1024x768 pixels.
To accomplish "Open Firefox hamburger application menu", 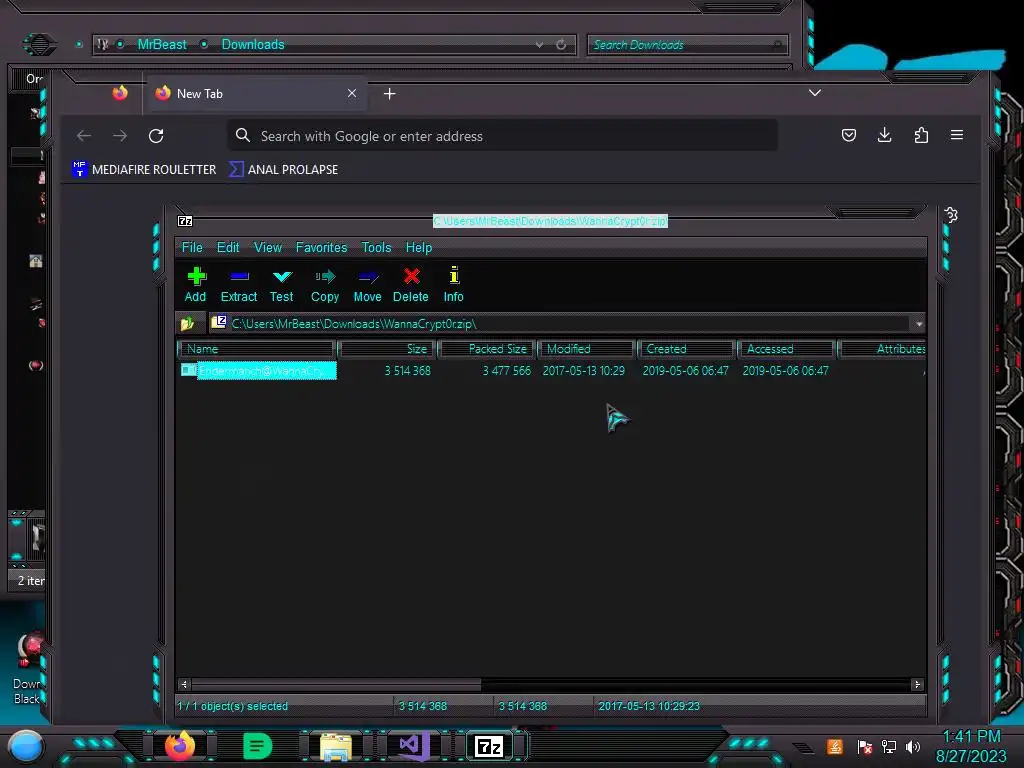I will [x=957, y=135].
